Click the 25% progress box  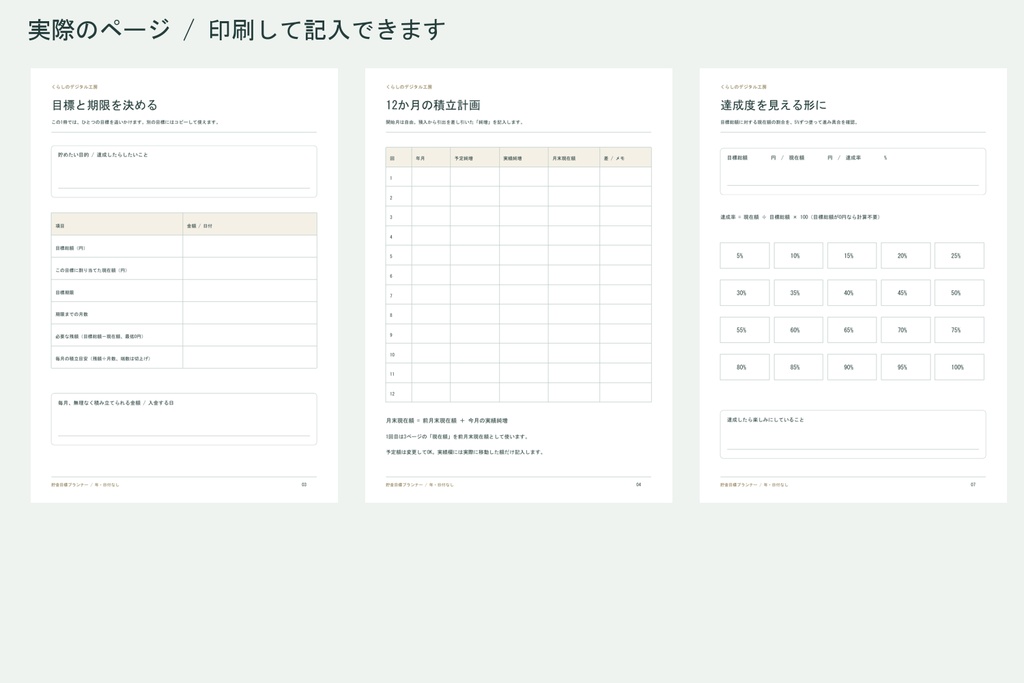pos(959,255)
